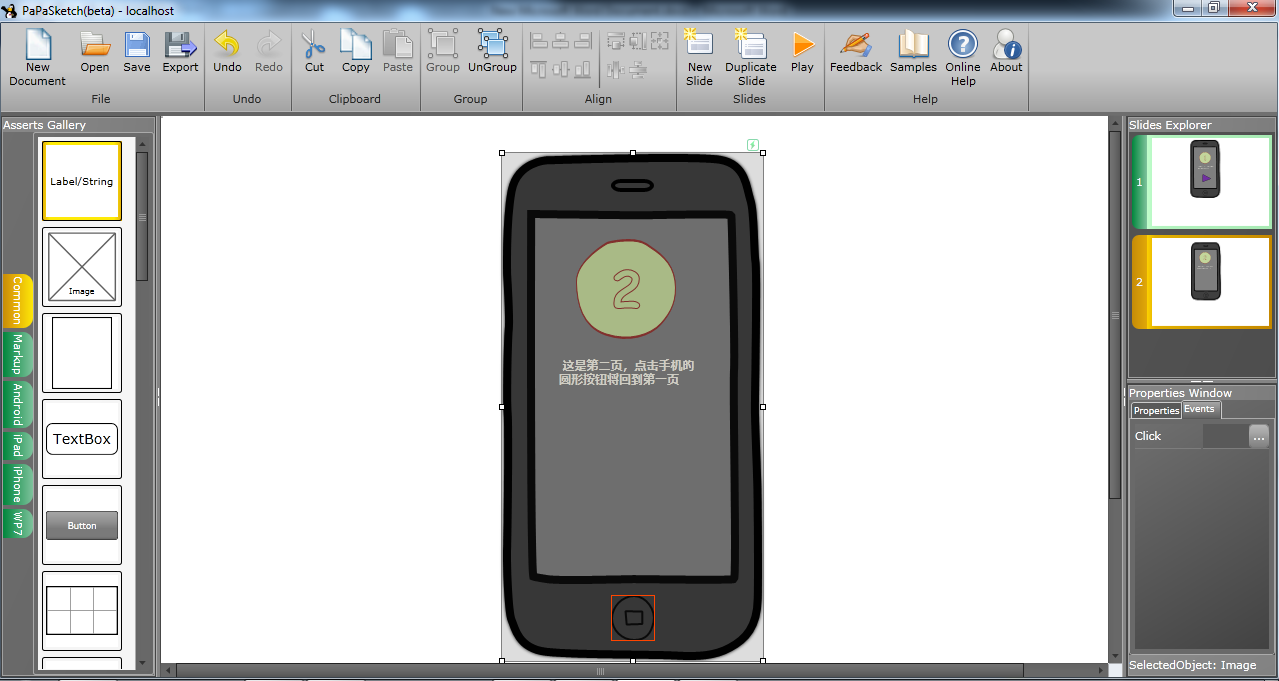Viewport: 1279px width, 681px height.
Task: Click the green lightning event marker
Action: click(753, 145)
